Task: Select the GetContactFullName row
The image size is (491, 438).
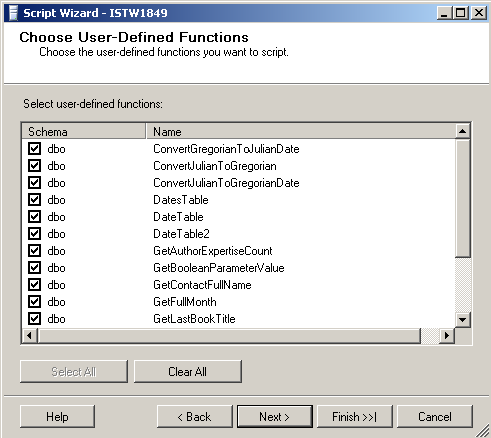Action: 238,285
